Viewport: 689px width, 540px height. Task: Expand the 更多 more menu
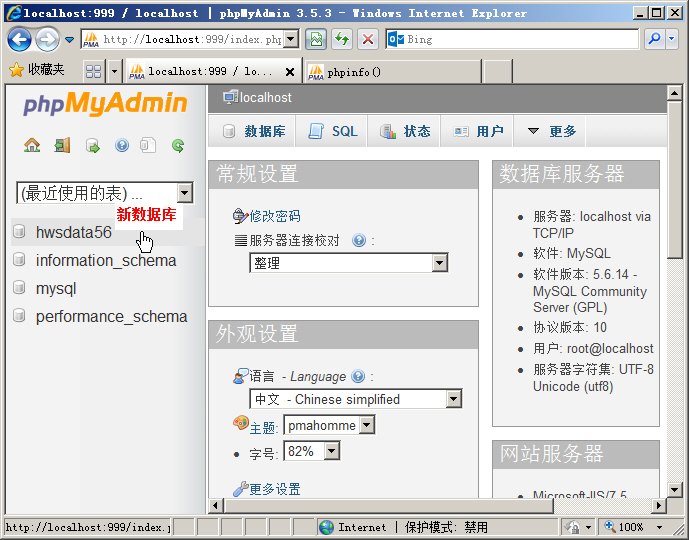[550, 131]
